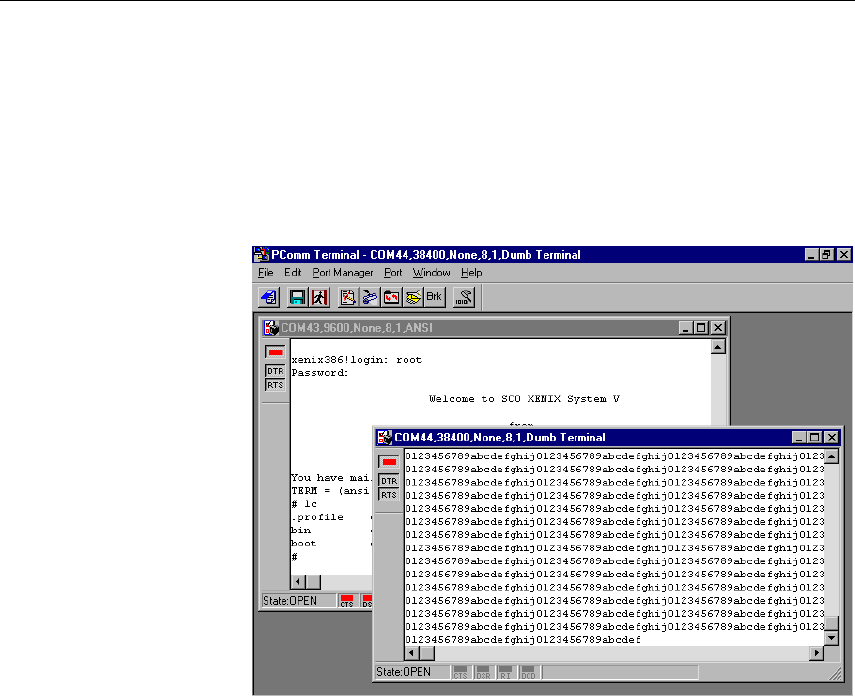Maximize the COM43 window
The image size is (855, 696).
(x=702, y=328)
